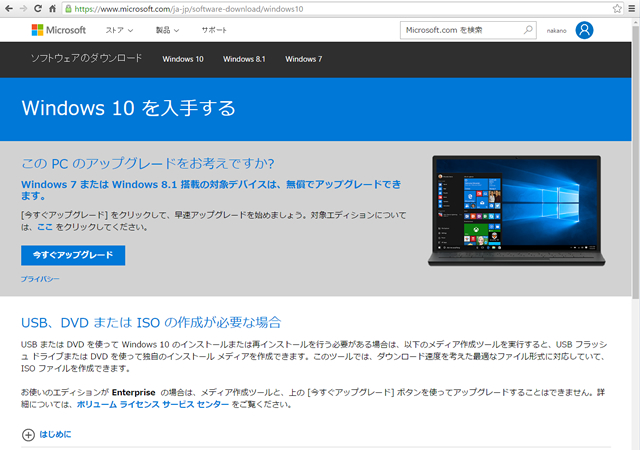Open the nakano account avatar
The height and width of the screenshot is (450, 640).
[x=584, y=30]
